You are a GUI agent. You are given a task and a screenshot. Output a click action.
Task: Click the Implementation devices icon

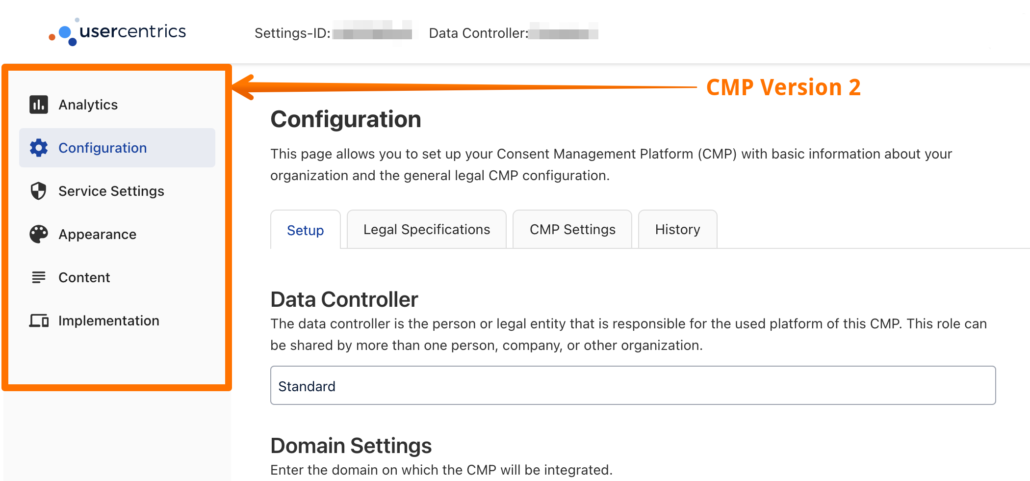[39, 321]
